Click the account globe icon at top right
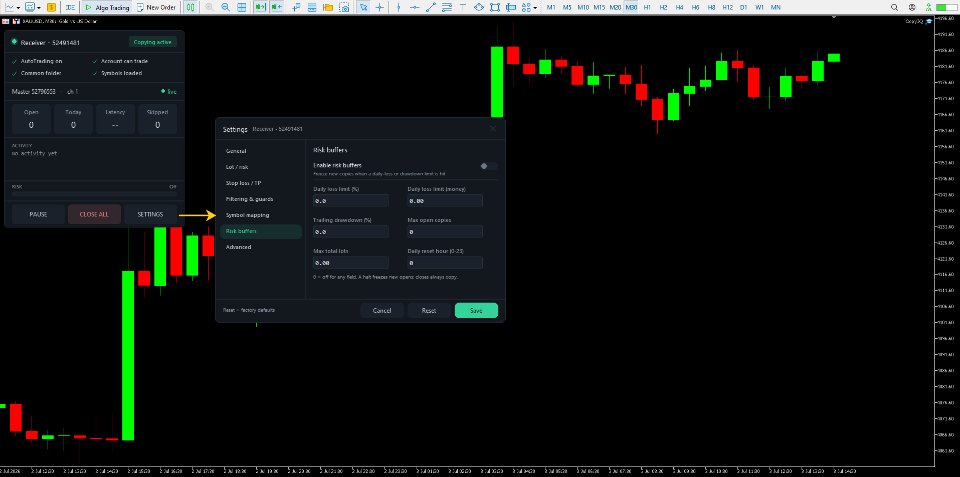960x477 pixels. point(912,7)
